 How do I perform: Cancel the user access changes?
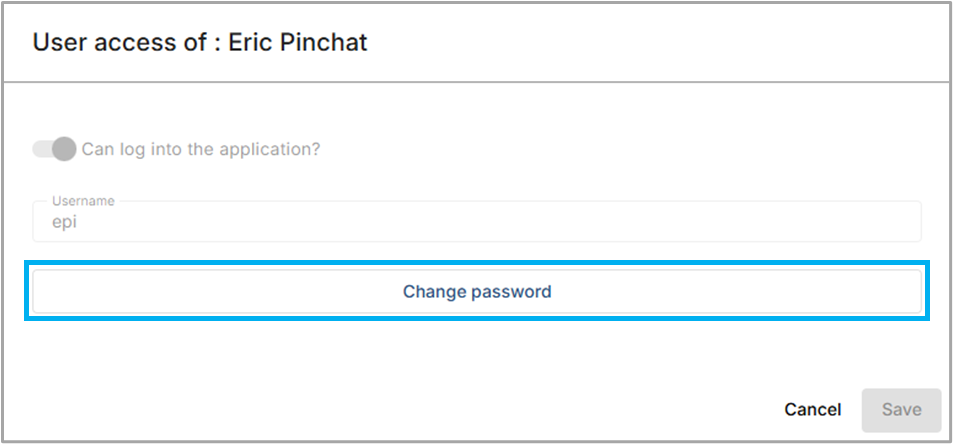coord(812,409)
